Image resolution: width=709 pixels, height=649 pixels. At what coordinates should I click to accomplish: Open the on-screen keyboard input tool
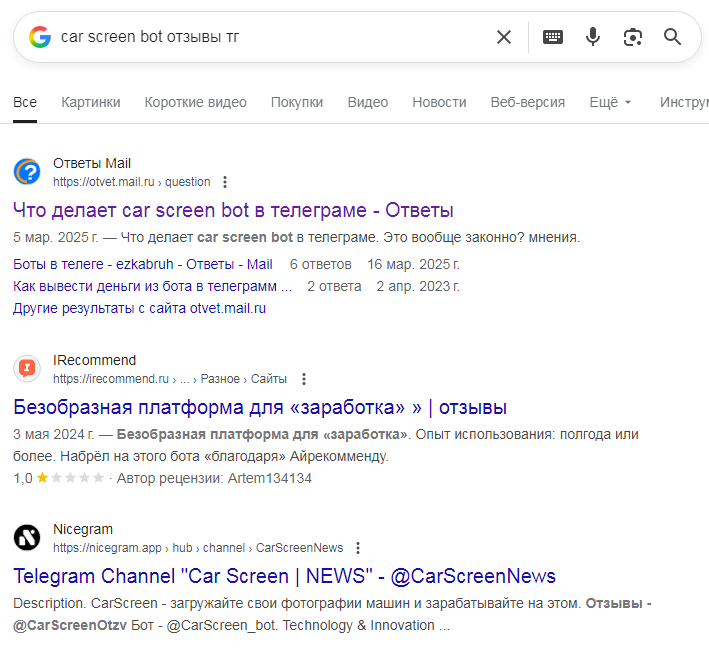pyautogui.click(x=553, y=37)
